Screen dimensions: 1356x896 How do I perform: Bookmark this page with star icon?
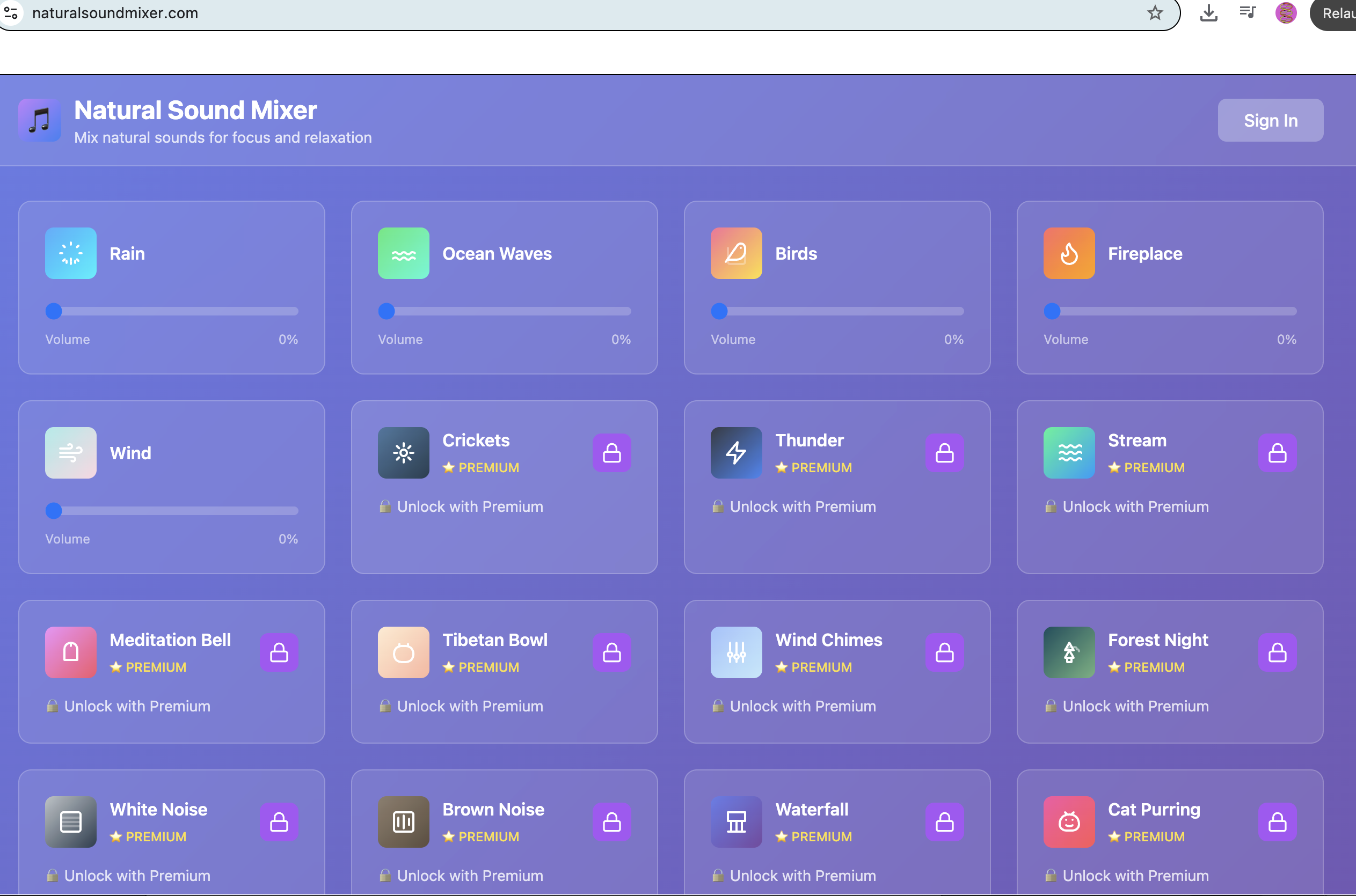point(1155,12)
